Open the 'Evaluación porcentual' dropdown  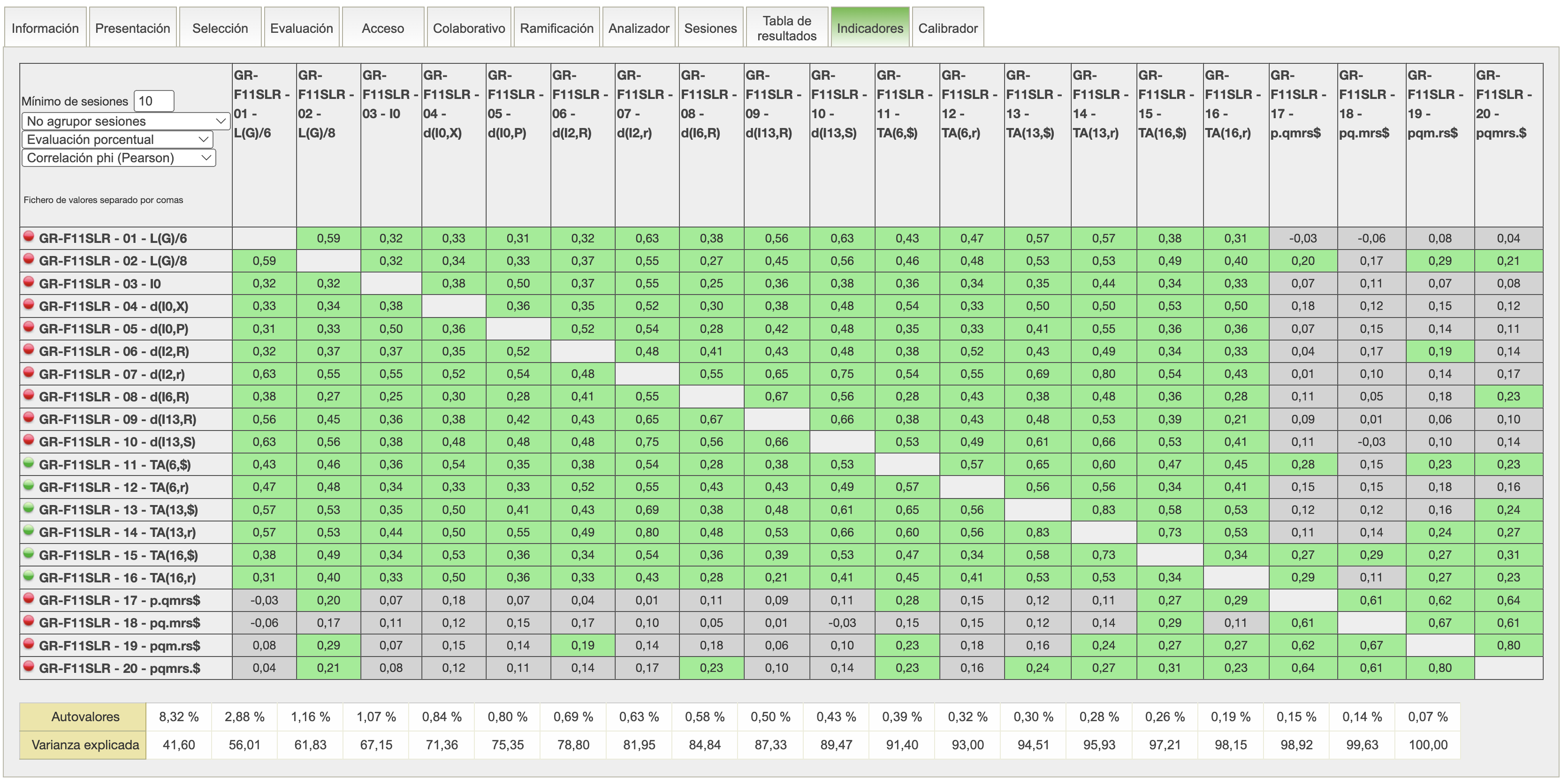pyautogui.click(x=117, y=139)
